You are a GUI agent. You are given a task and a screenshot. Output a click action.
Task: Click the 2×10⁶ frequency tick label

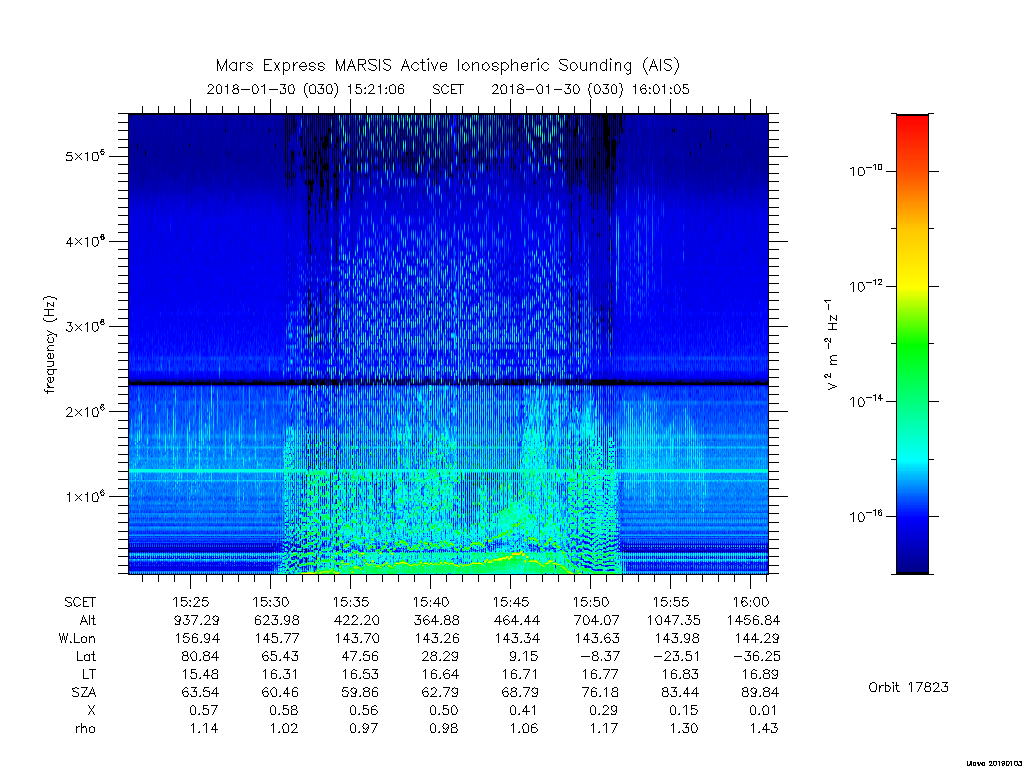click(x=85, y=411)
